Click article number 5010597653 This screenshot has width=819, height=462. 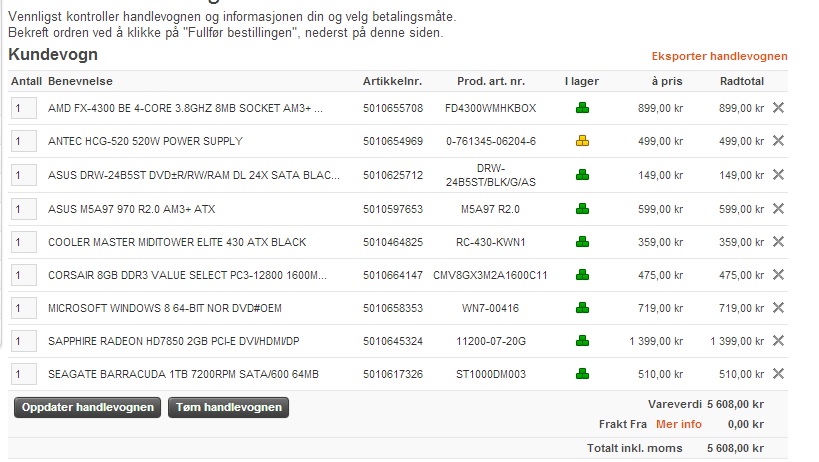pos(393,209)
